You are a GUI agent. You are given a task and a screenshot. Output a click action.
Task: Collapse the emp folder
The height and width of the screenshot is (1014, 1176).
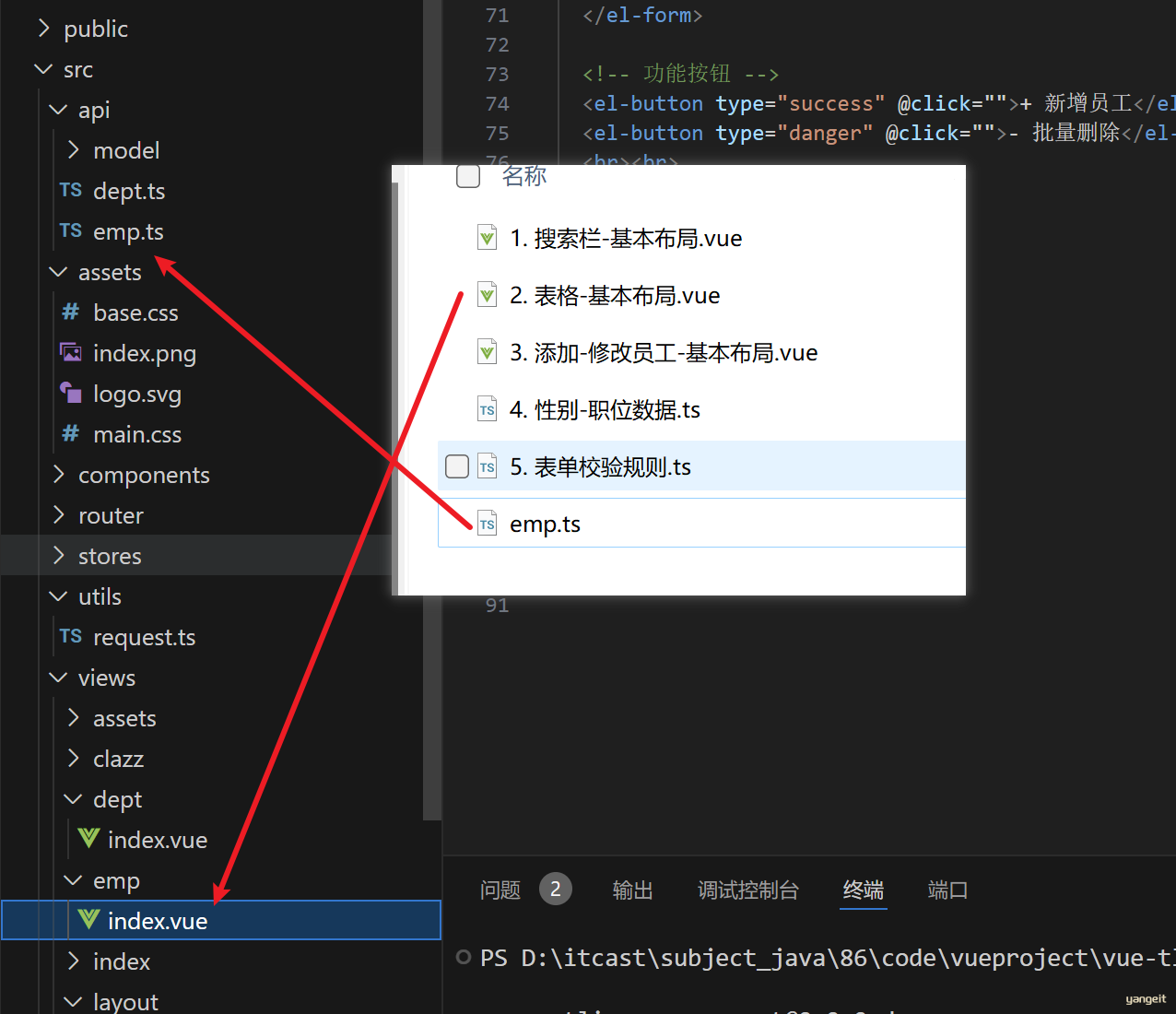coord(73,880)
